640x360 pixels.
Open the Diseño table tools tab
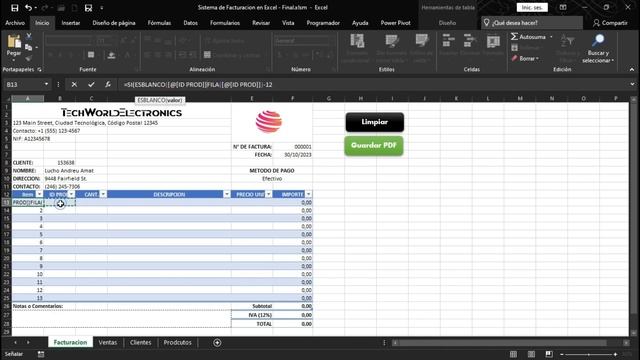tap(447, 23)
